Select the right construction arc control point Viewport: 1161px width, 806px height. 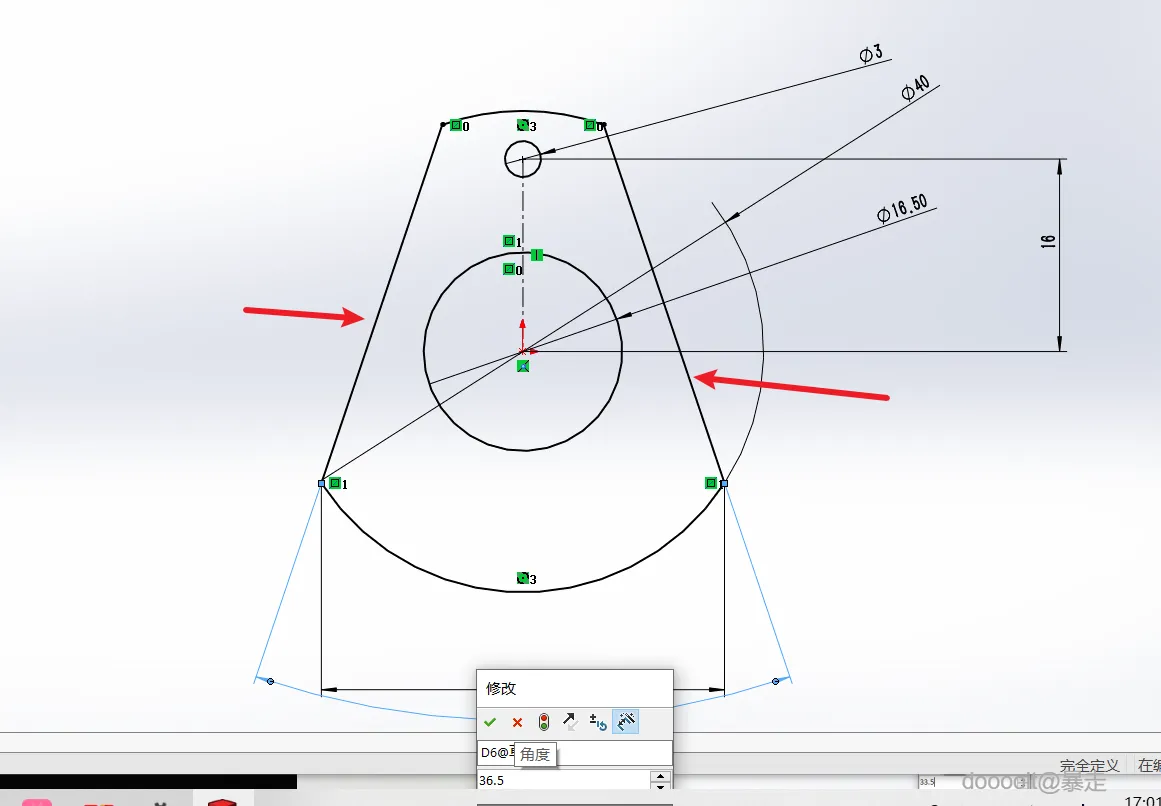pos(775,681)
